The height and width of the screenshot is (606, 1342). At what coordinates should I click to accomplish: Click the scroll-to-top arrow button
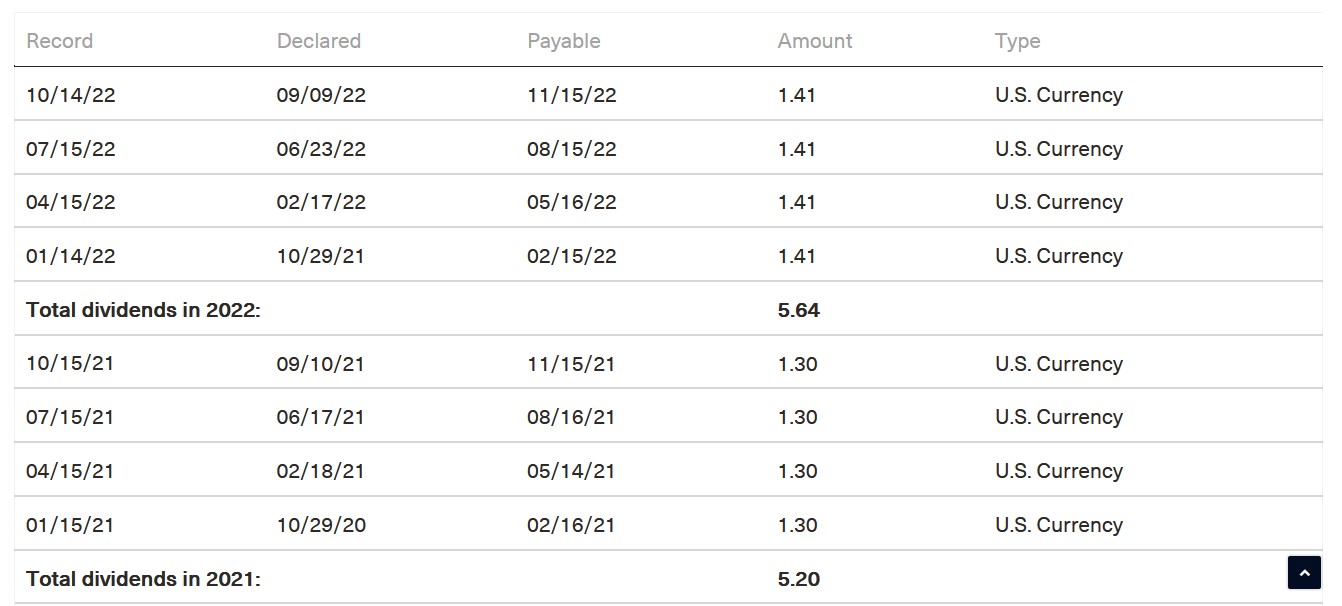tap(1304, 573)
